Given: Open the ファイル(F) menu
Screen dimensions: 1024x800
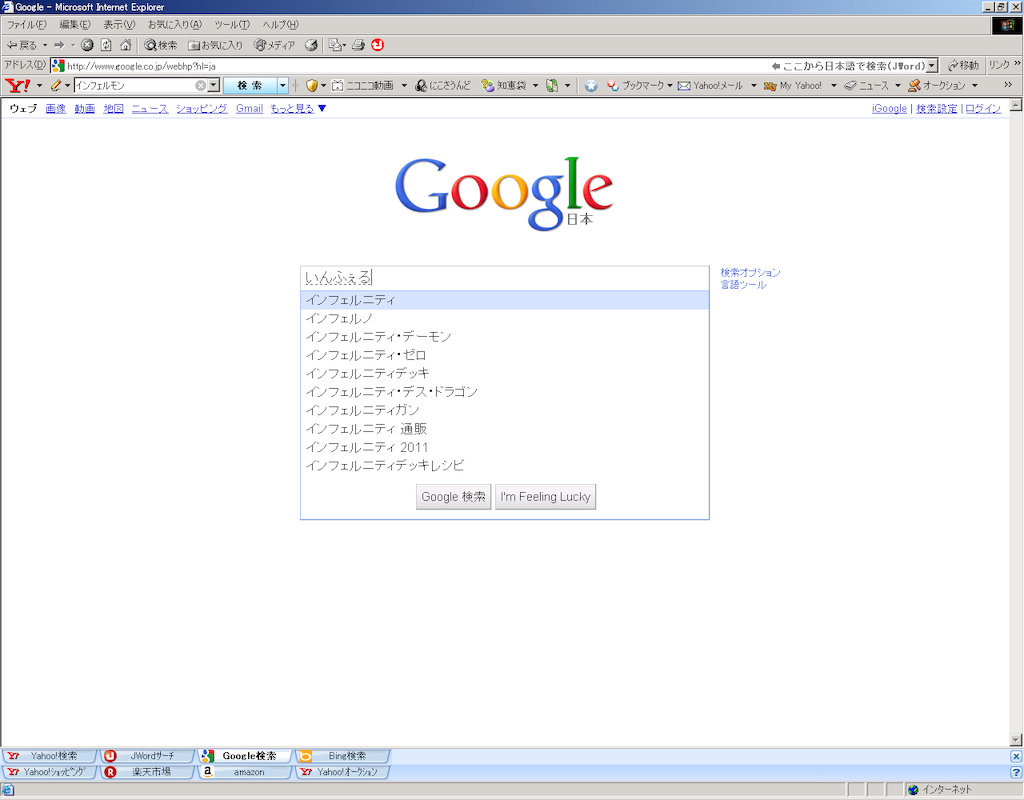Looking at the screenshot, I should (x=27, y=25).
